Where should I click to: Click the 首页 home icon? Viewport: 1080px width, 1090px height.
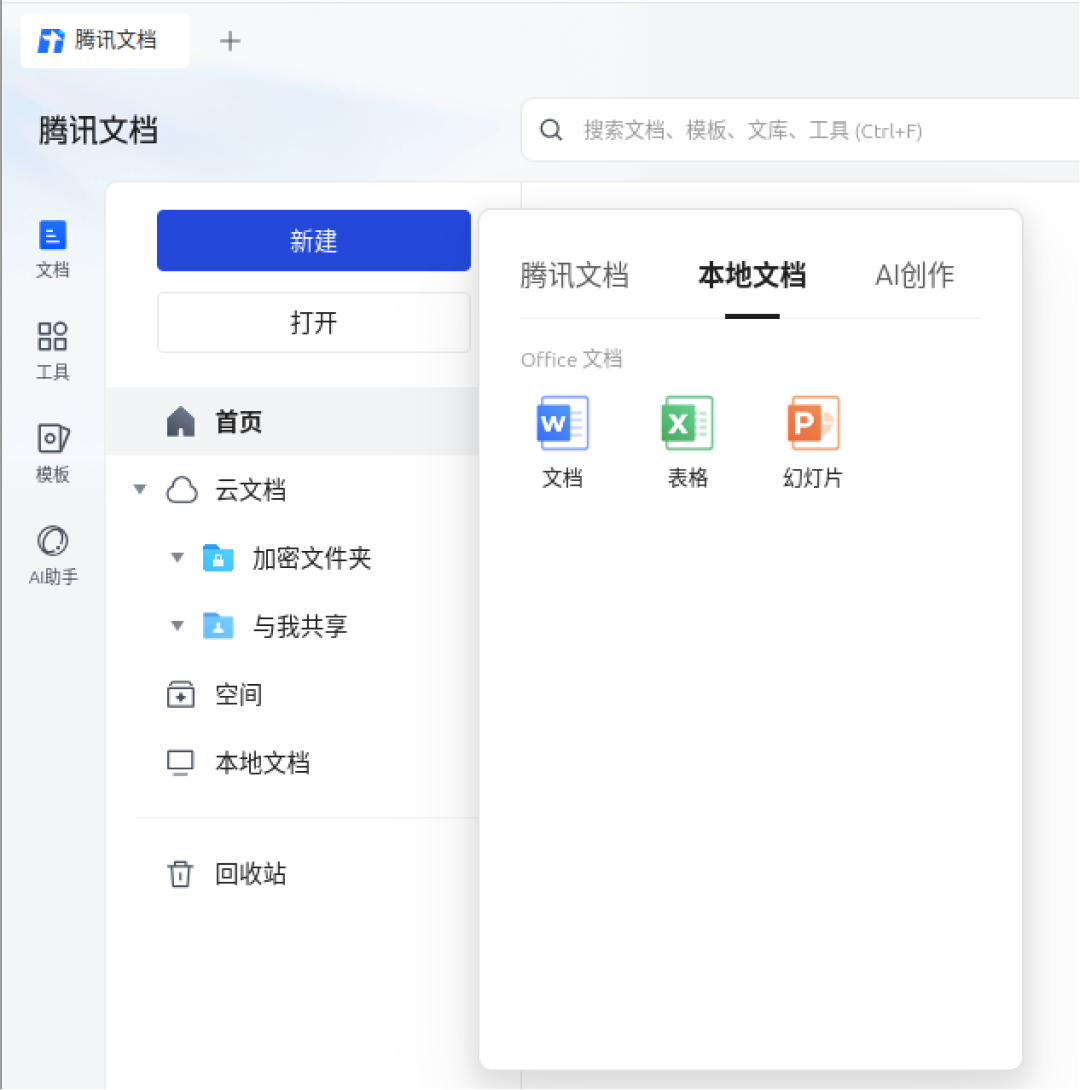coord(181,421)
